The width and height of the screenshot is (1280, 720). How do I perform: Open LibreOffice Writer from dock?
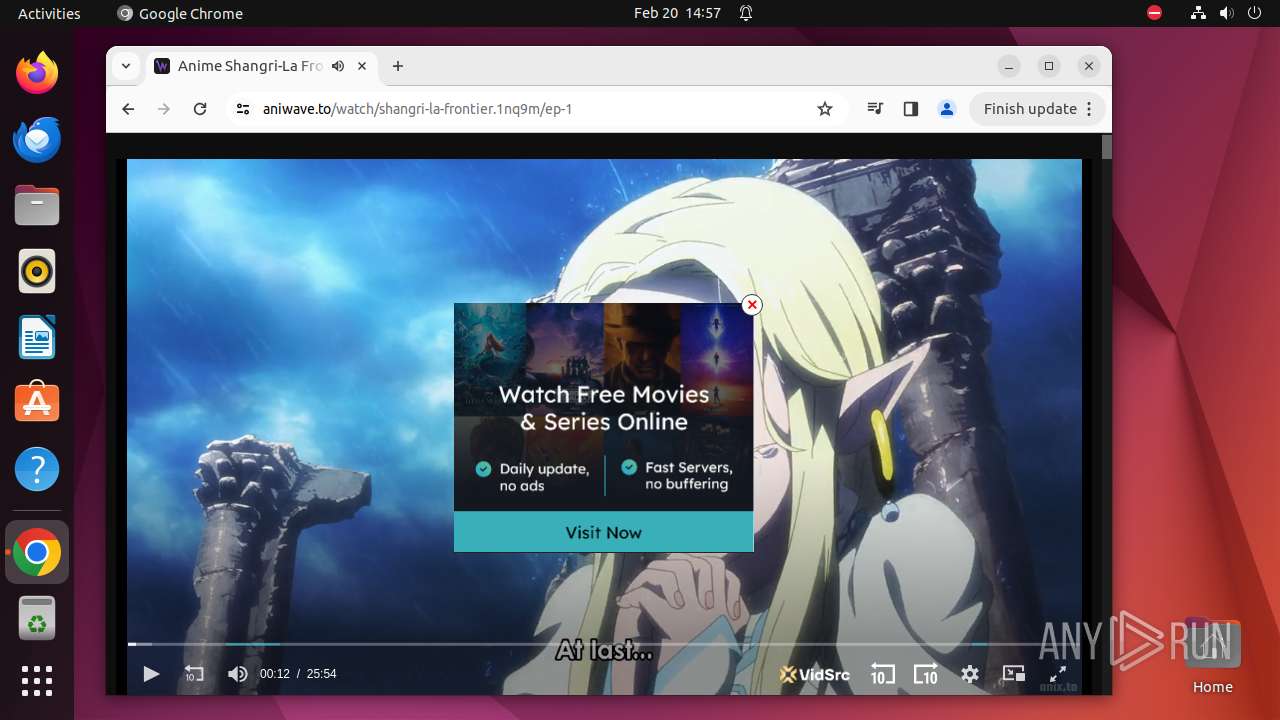pos(37,337)
